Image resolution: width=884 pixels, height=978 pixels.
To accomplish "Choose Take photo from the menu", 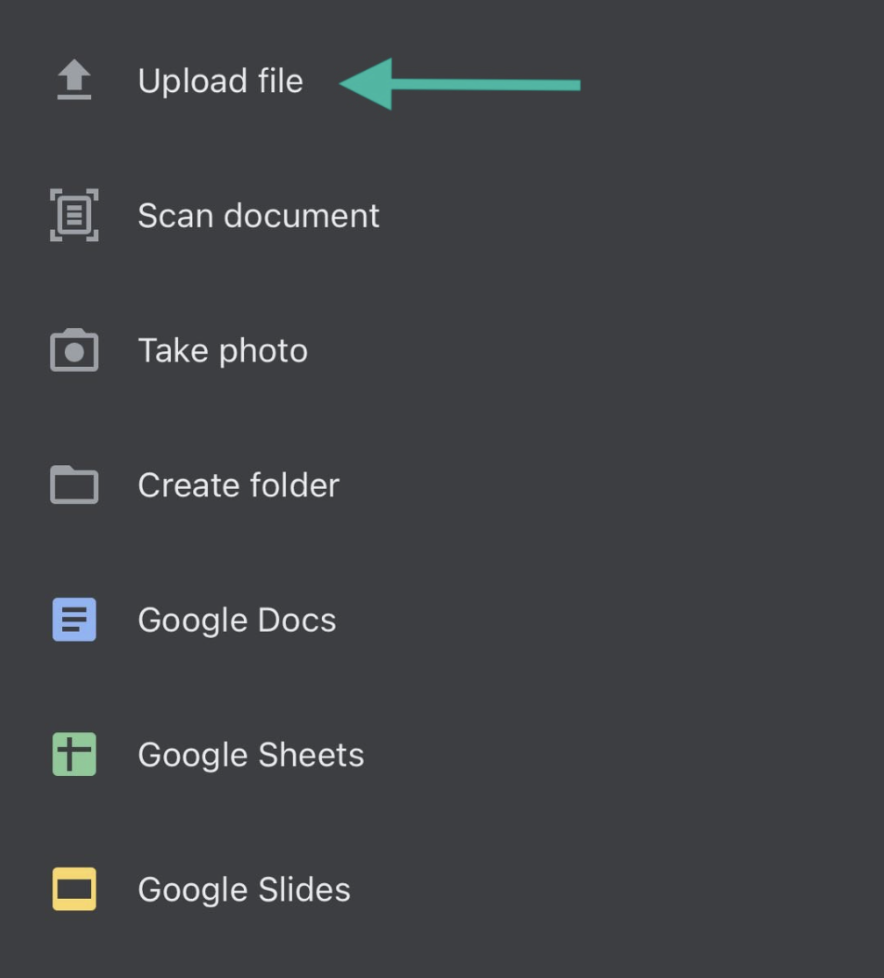I will [x=223, y=351].
